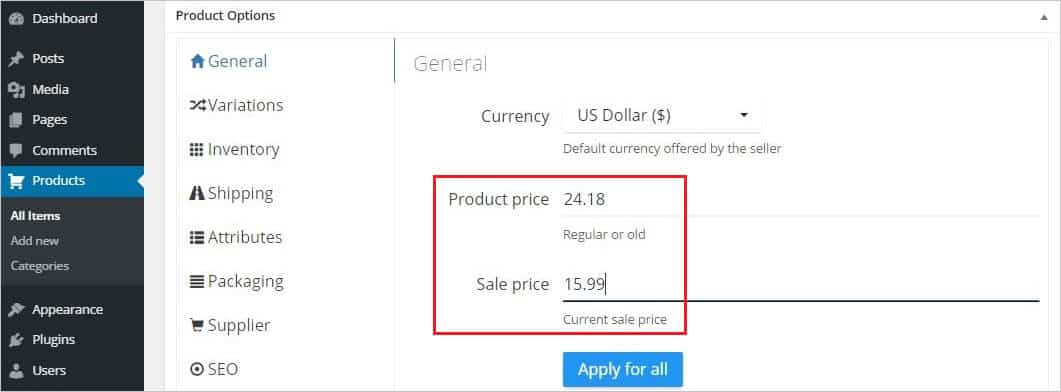Open the Currency US Dollar dropdown

661,116
